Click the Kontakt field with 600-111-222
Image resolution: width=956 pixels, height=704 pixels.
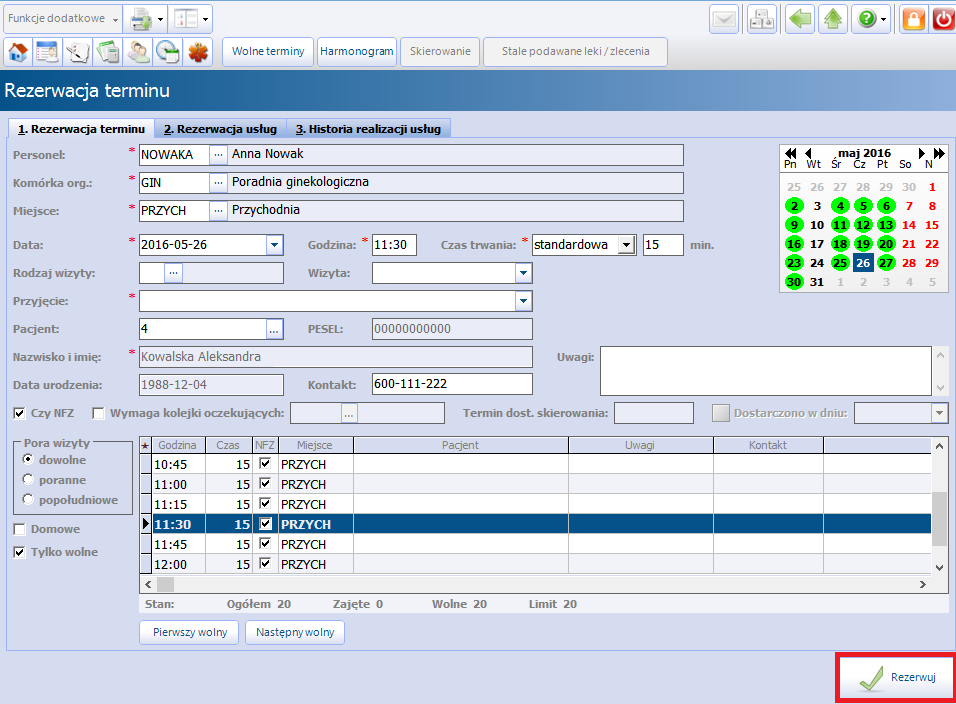coord(452,384)
